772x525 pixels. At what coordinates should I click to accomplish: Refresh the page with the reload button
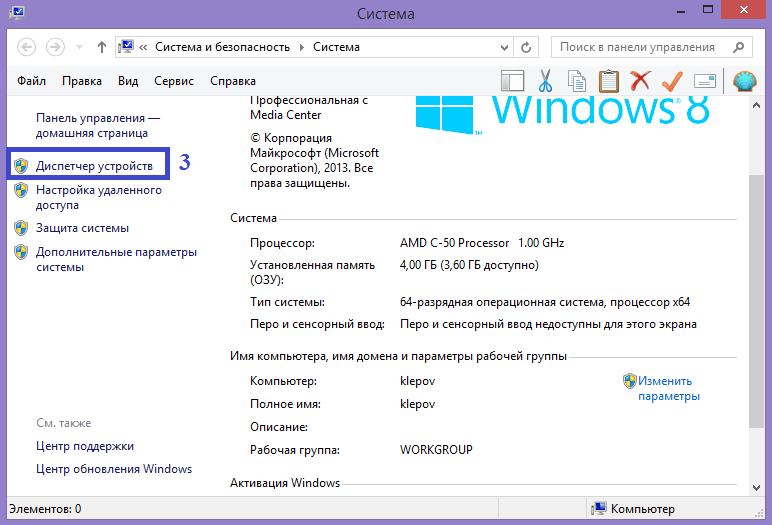(x=526, y=48)
